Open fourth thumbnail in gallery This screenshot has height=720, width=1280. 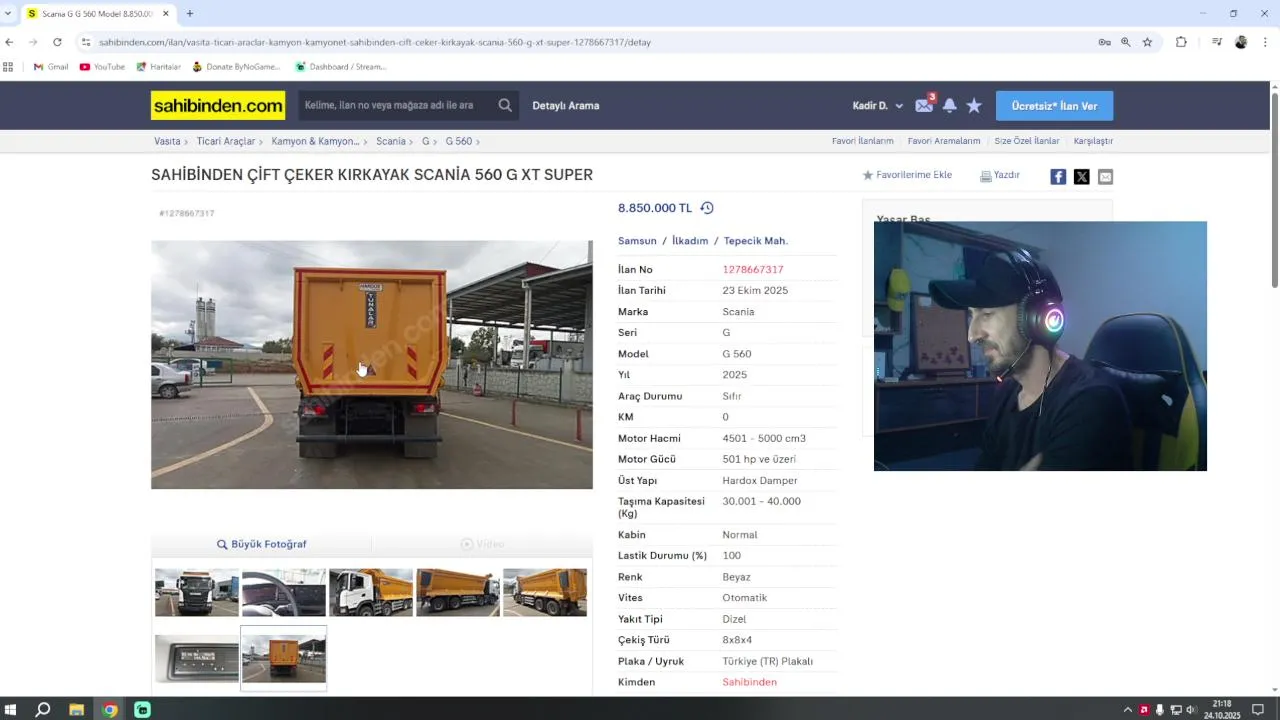pyautogui.click(x=458, y=592)
